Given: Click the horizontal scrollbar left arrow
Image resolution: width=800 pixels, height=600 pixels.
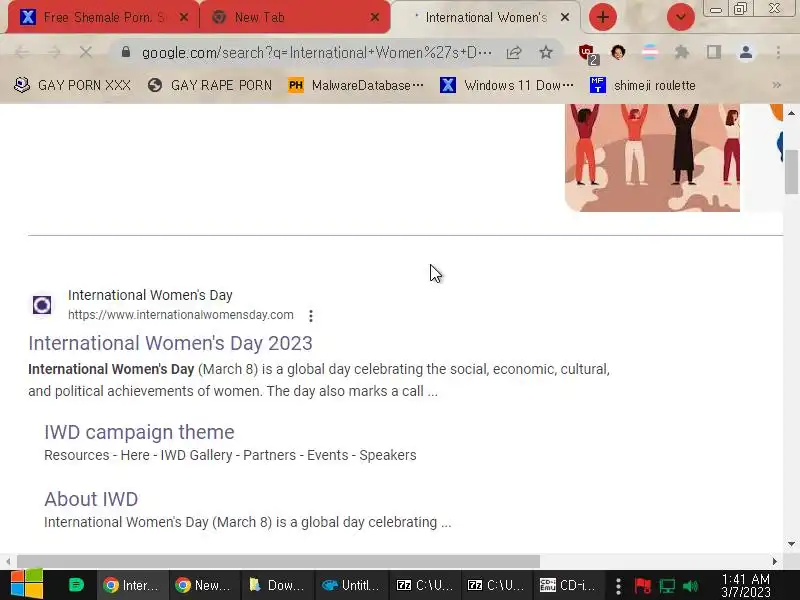Looking at the screenshot, I should (8, 561).
